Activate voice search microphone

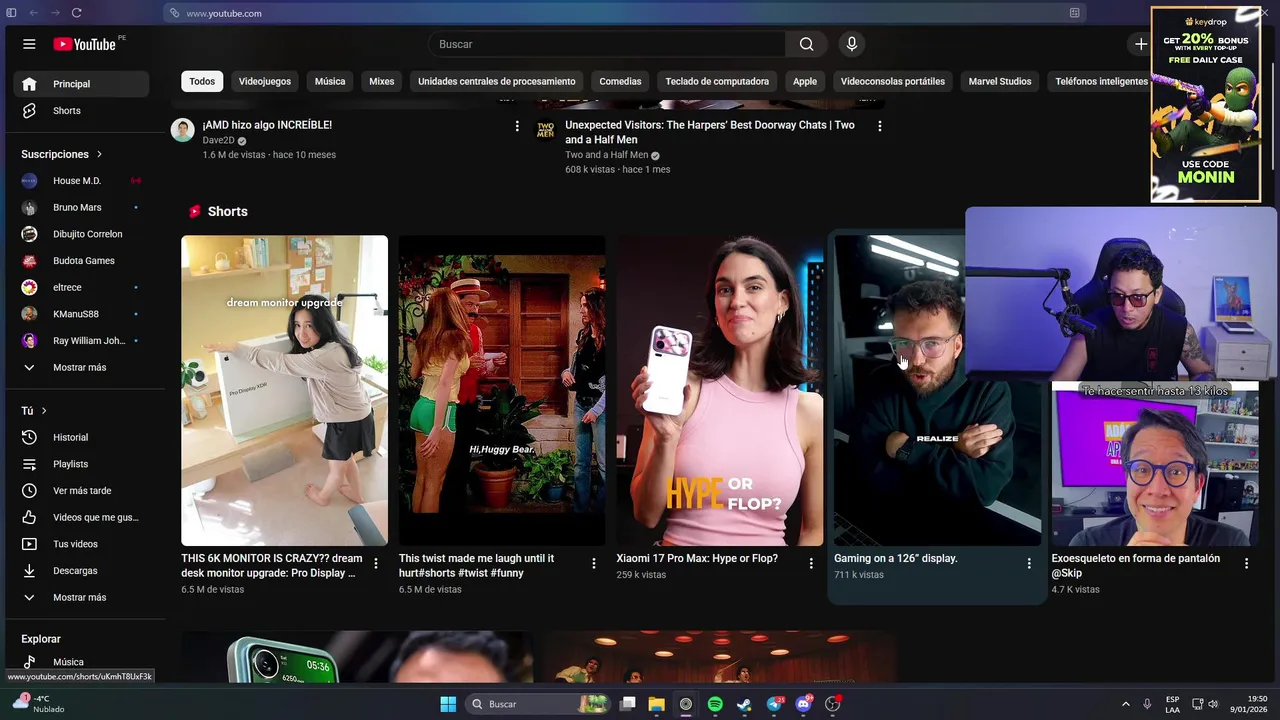pyautogui.click(x=852, y=44)
